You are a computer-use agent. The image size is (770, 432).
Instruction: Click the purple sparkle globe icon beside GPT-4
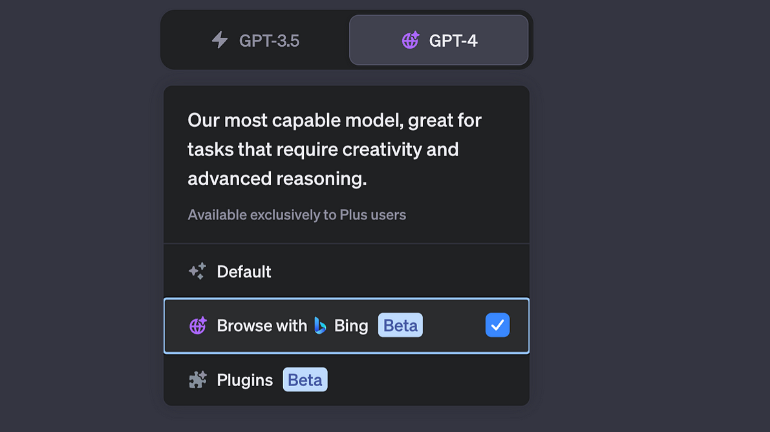(x=410, y=40)
